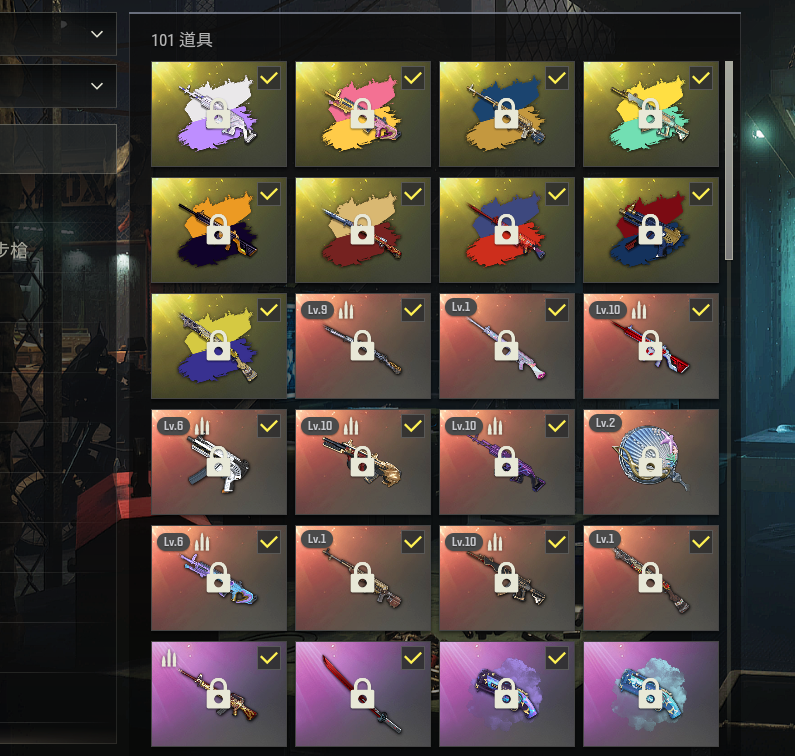Choose the Lv.10 purple rifle blueprint
795x756 pixels.
[507, 462]
